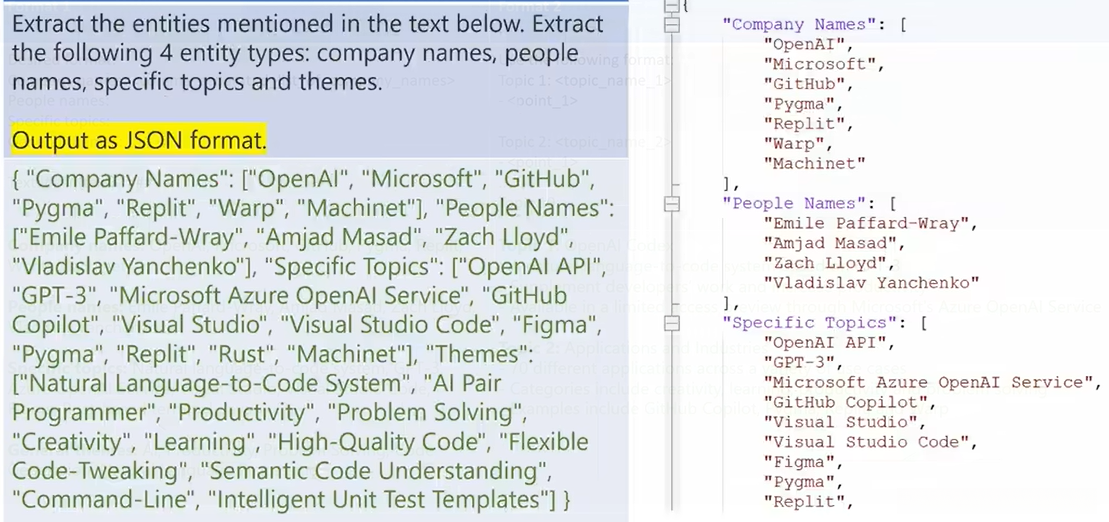Collapse the "People Names" array node
Image resolution: width=1109 pixels, height=522 pixels.
click(x=672, y=203)
